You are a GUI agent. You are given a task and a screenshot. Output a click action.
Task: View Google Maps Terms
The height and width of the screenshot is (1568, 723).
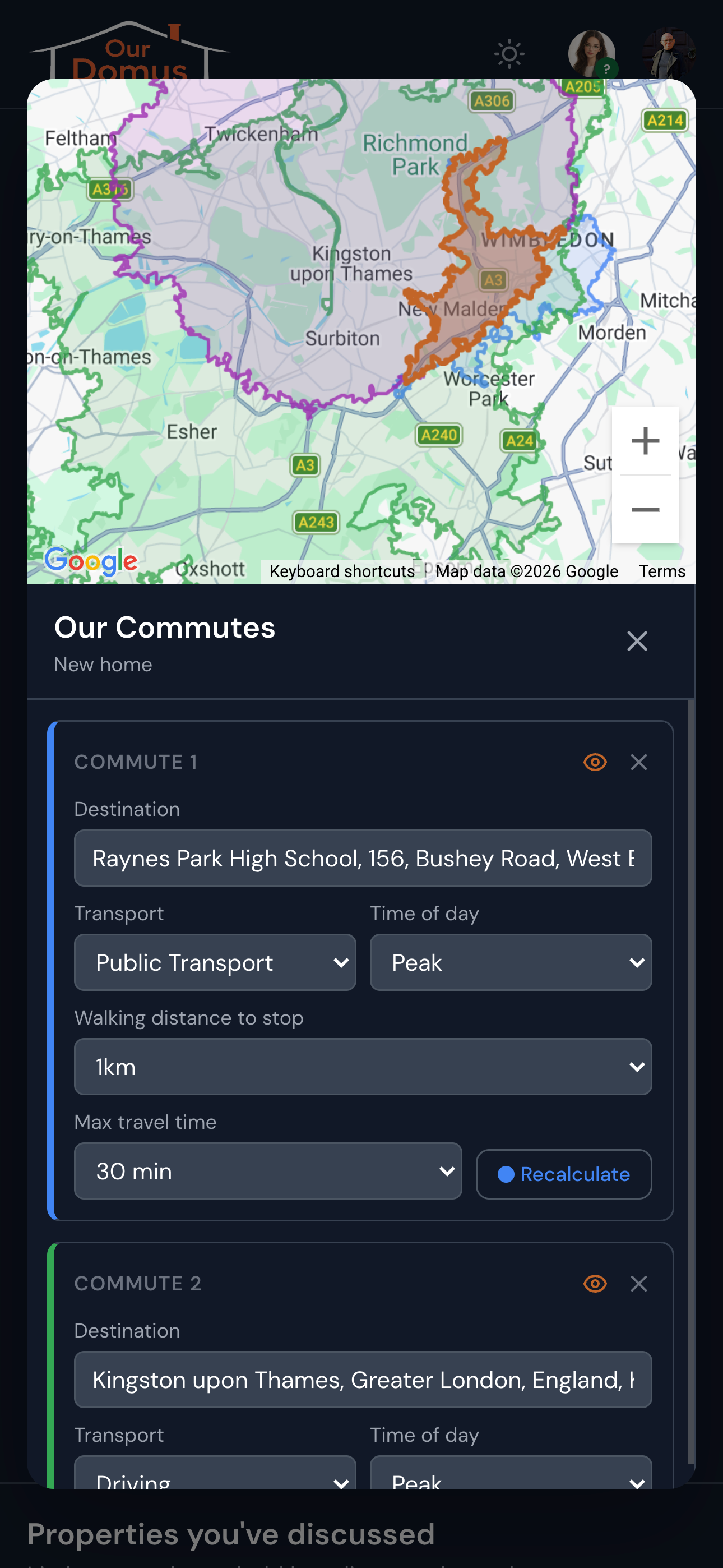(x=661, y=571)
